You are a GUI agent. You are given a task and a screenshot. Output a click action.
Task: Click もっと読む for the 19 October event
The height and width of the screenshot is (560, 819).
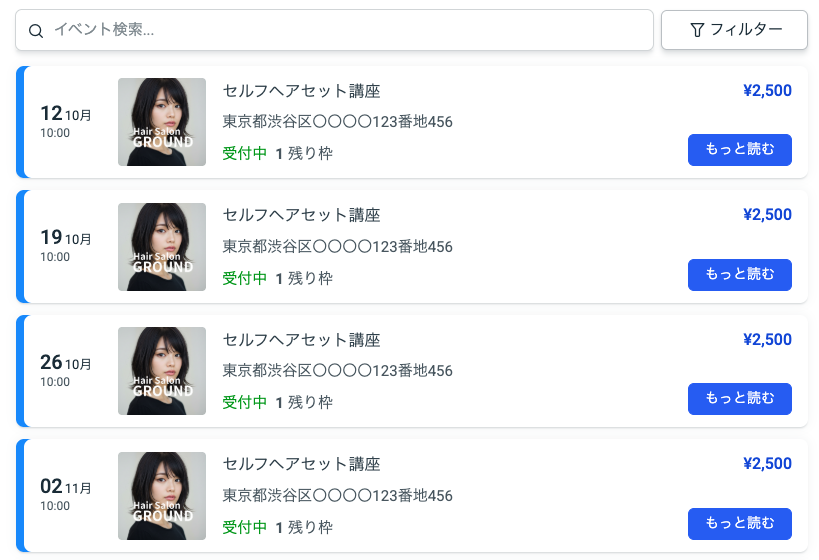739,275
